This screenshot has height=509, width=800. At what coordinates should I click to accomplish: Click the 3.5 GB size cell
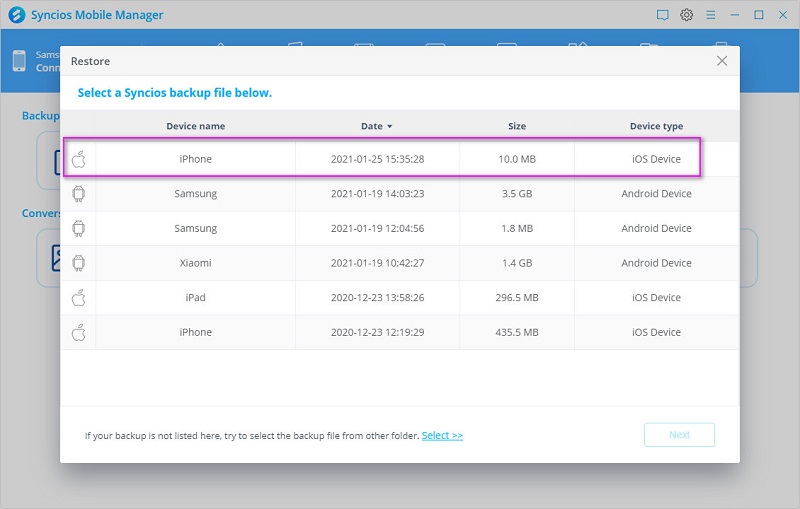[517, 194]
